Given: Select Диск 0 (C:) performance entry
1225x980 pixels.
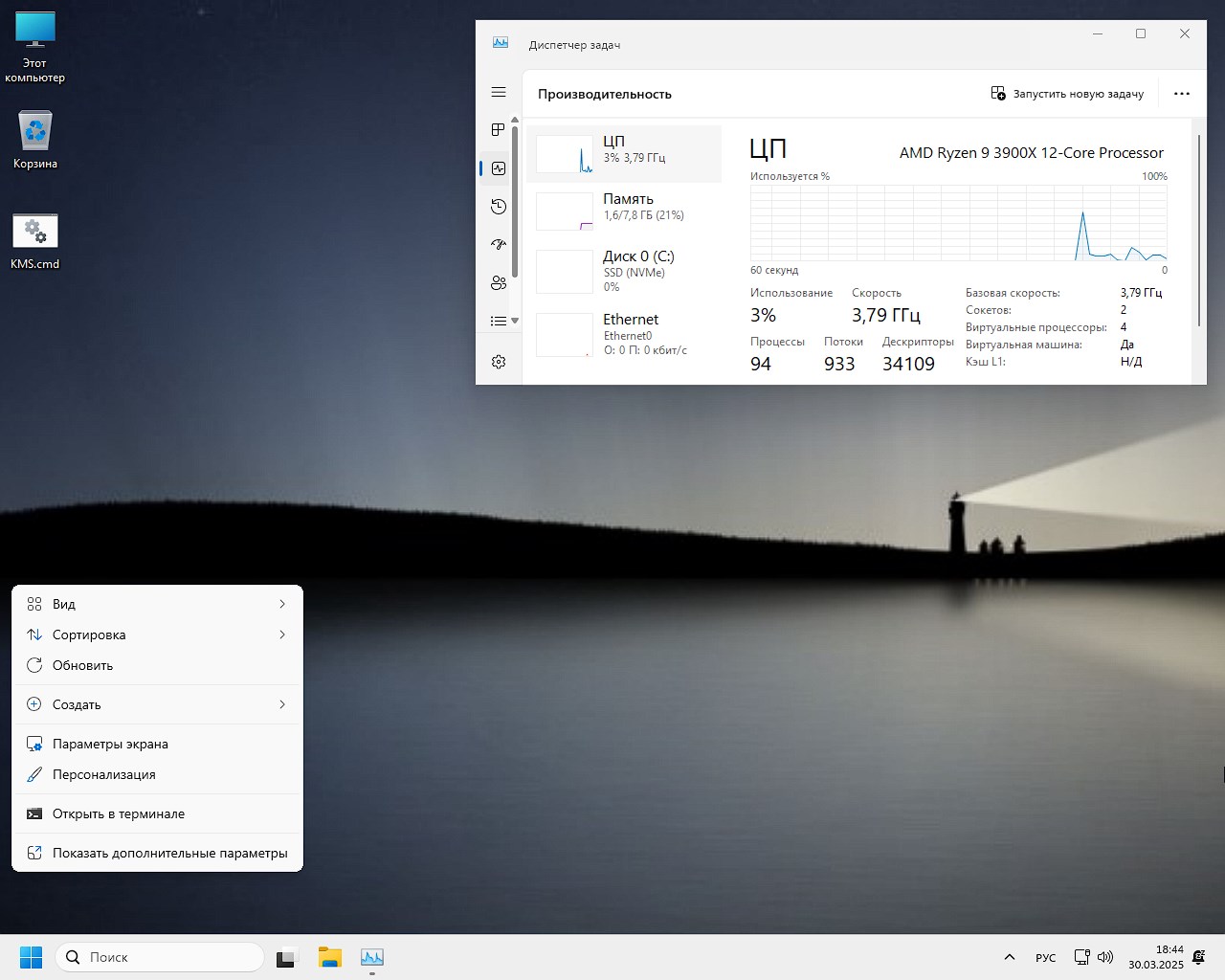Looking at the screenshot, I should (624, 272).
